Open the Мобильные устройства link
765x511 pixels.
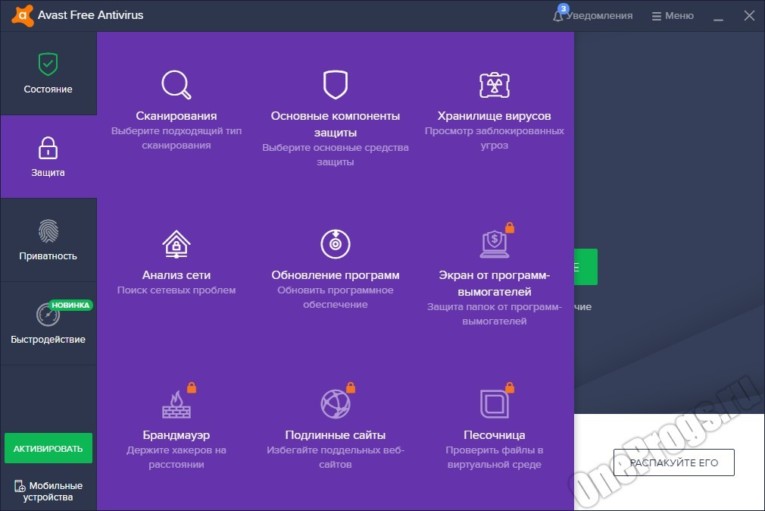[48, 491]
